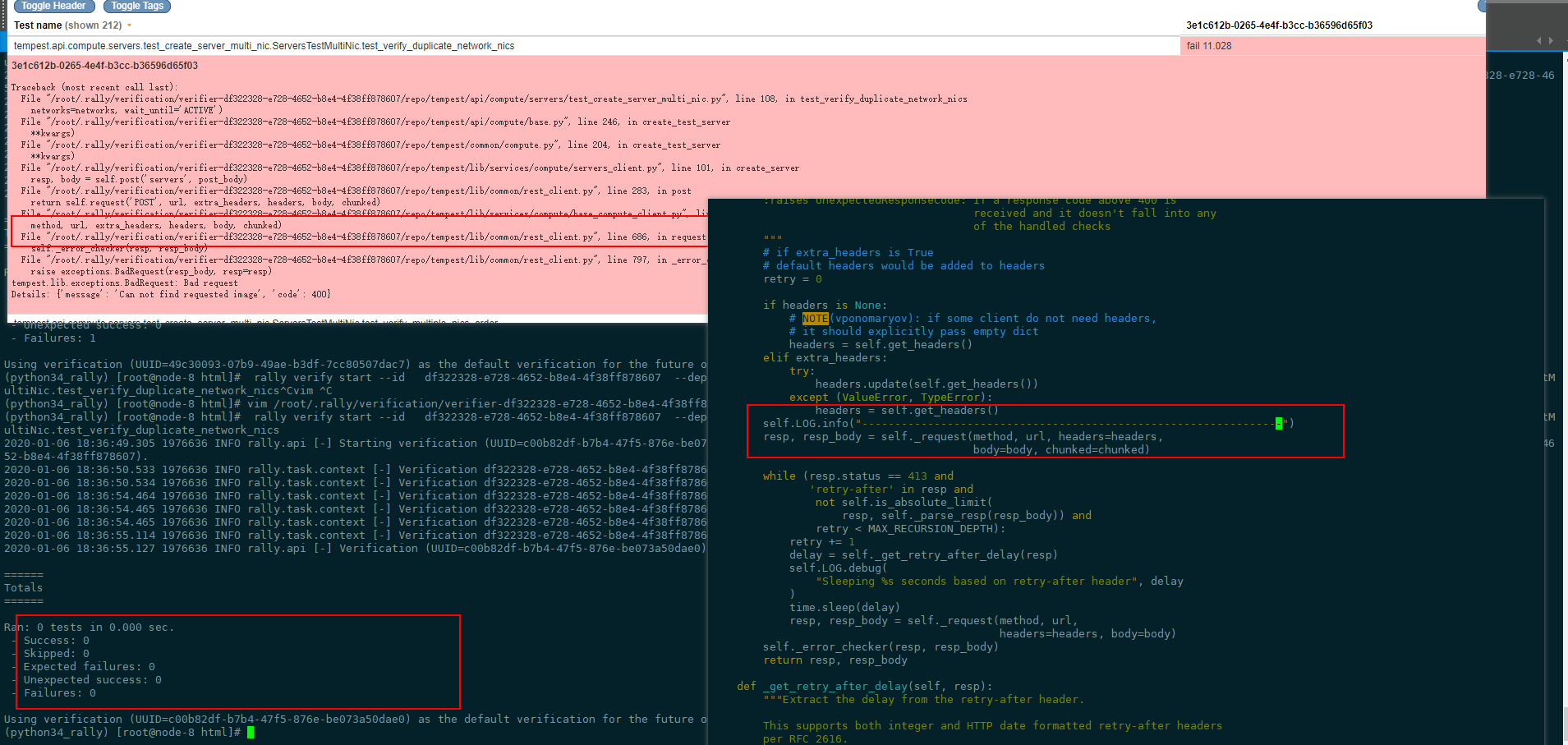
Task: Click the '# if extra_headers is True' comment
Action: point(848,252)
